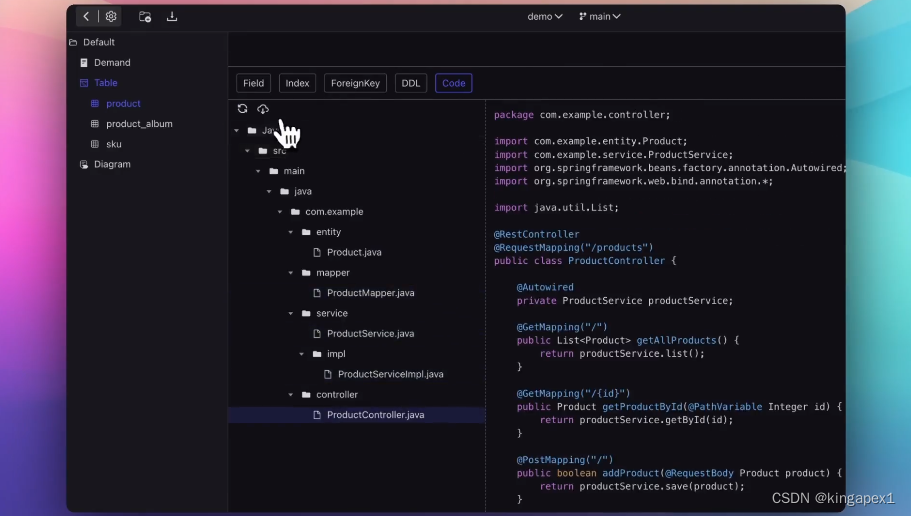
Task: Click the impl folder icon
Action: coord(317,354)
